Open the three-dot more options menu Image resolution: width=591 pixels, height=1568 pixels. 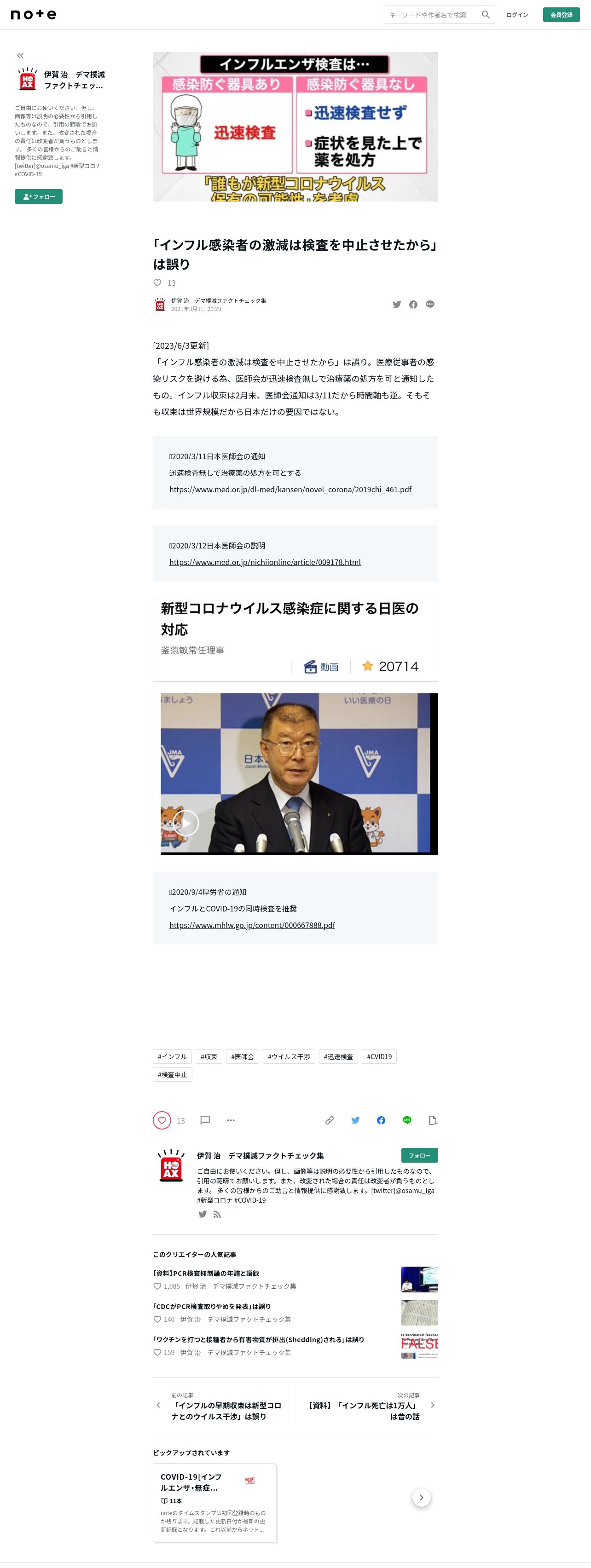[231, 1120]
